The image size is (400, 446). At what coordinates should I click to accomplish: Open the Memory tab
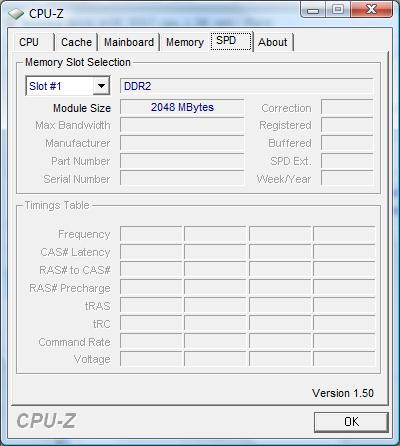pyautogui.click(x=185, y=42)
